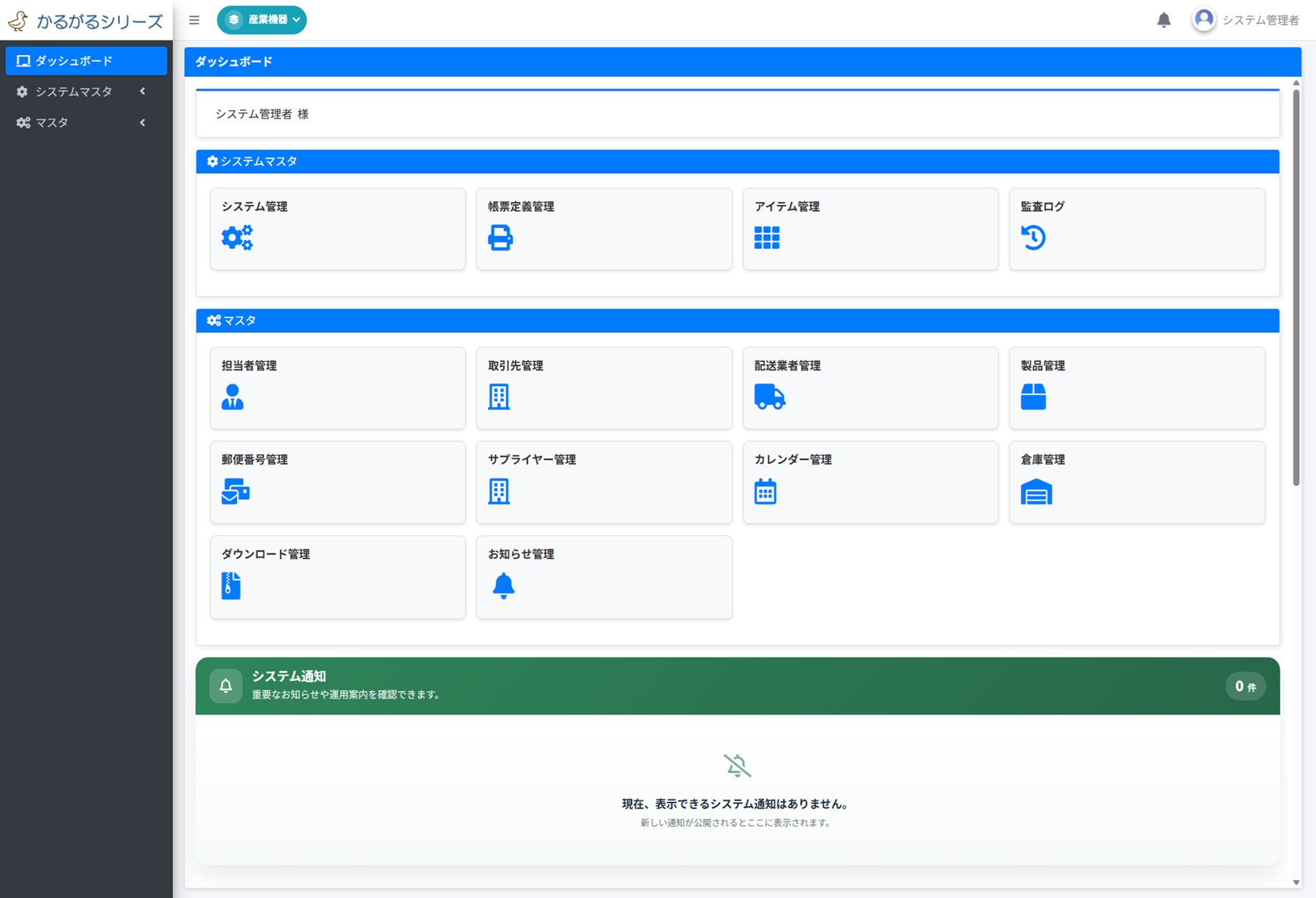This screenshot has width=1316, height=898.
Task: Click the 0 件 notification count badge
Action: tap(1245, 686)
